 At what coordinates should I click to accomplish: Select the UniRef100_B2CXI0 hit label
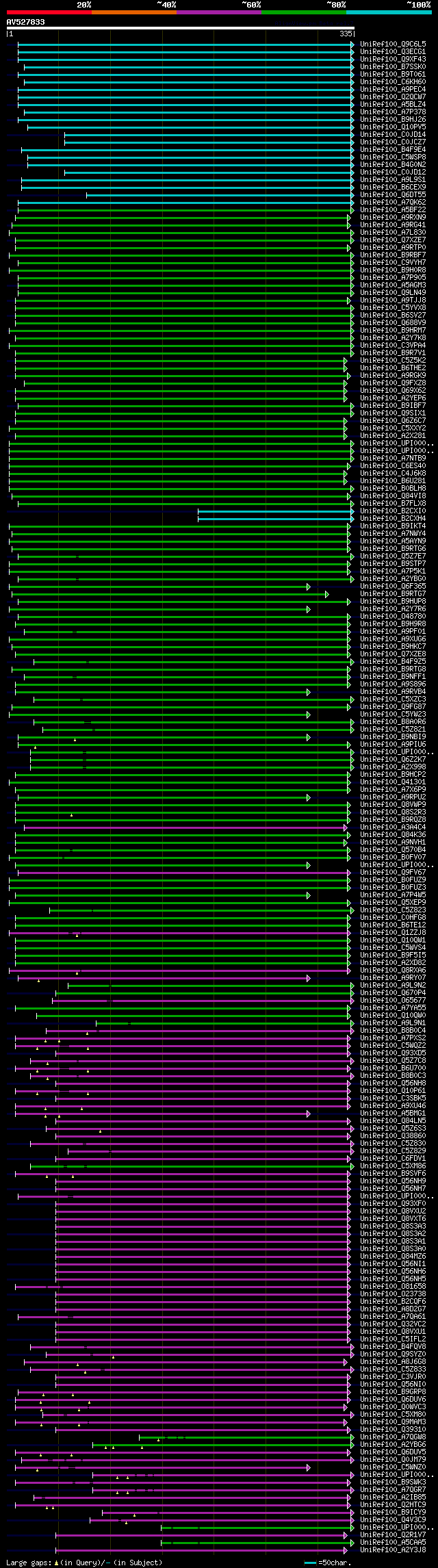click(x=393, y=511)
